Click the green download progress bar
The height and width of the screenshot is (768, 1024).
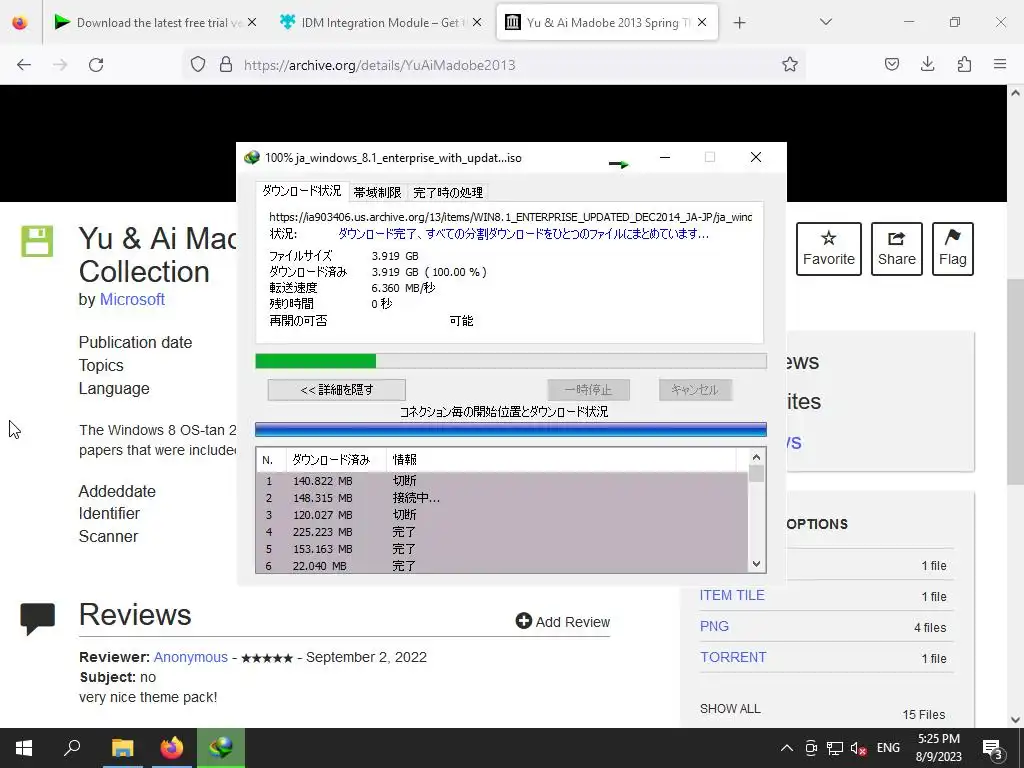(x=511, y=361)
